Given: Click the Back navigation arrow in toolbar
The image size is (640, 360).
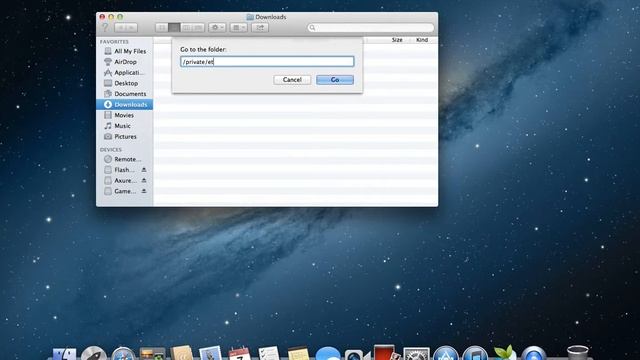Looking at the screenshot, I should pos(120,28).
